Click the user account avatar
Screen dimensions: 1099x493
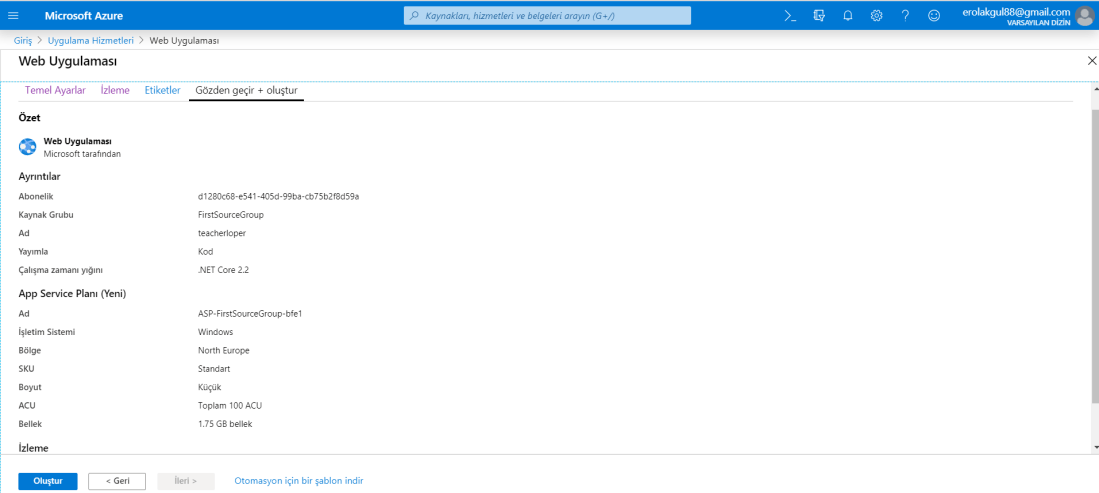point(1084,15)
